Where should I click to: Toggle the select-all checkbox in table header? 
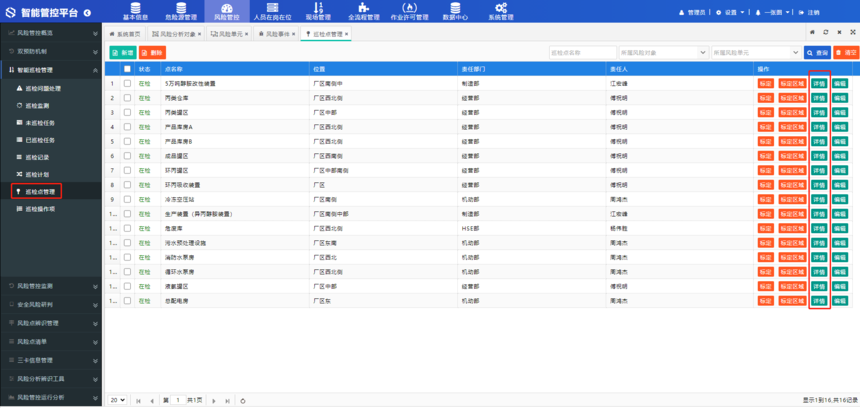[x=127, y=69]
